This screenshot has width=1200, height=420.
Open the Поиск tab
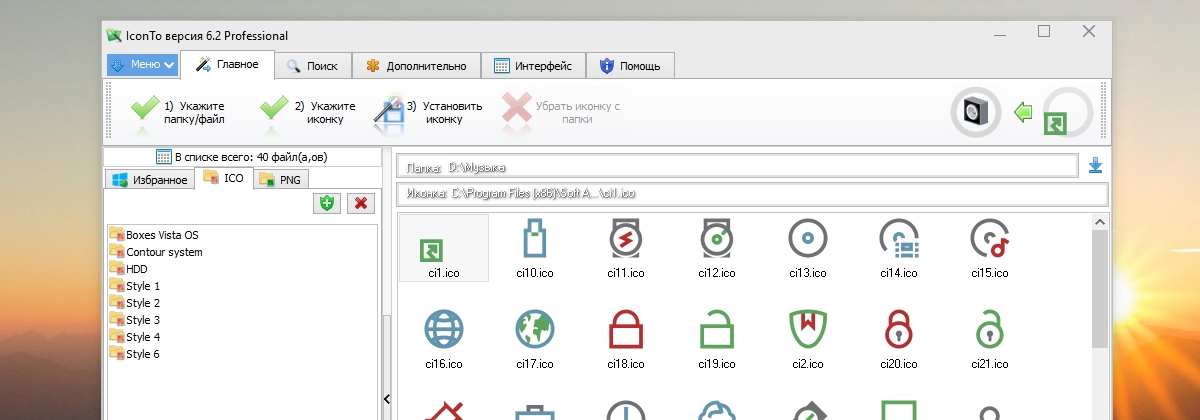(x=313, y=66)
